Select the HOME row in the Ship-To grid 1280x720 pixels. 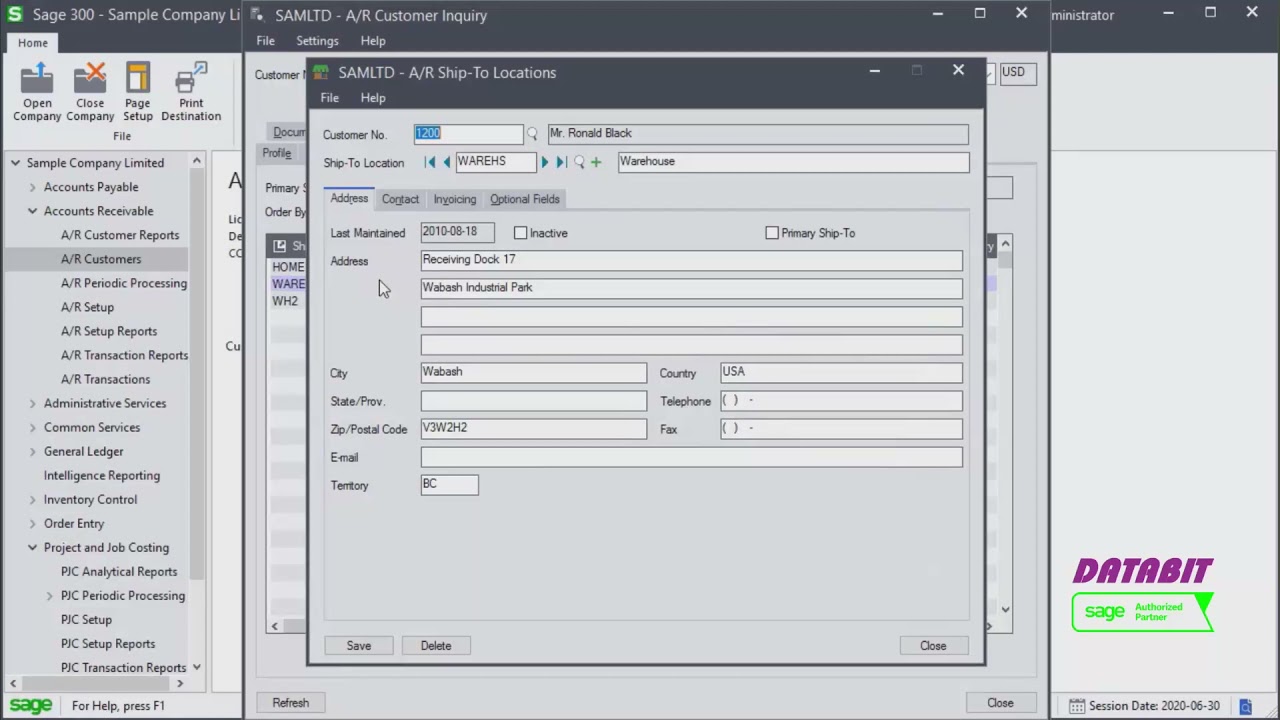tap(288, 267)
